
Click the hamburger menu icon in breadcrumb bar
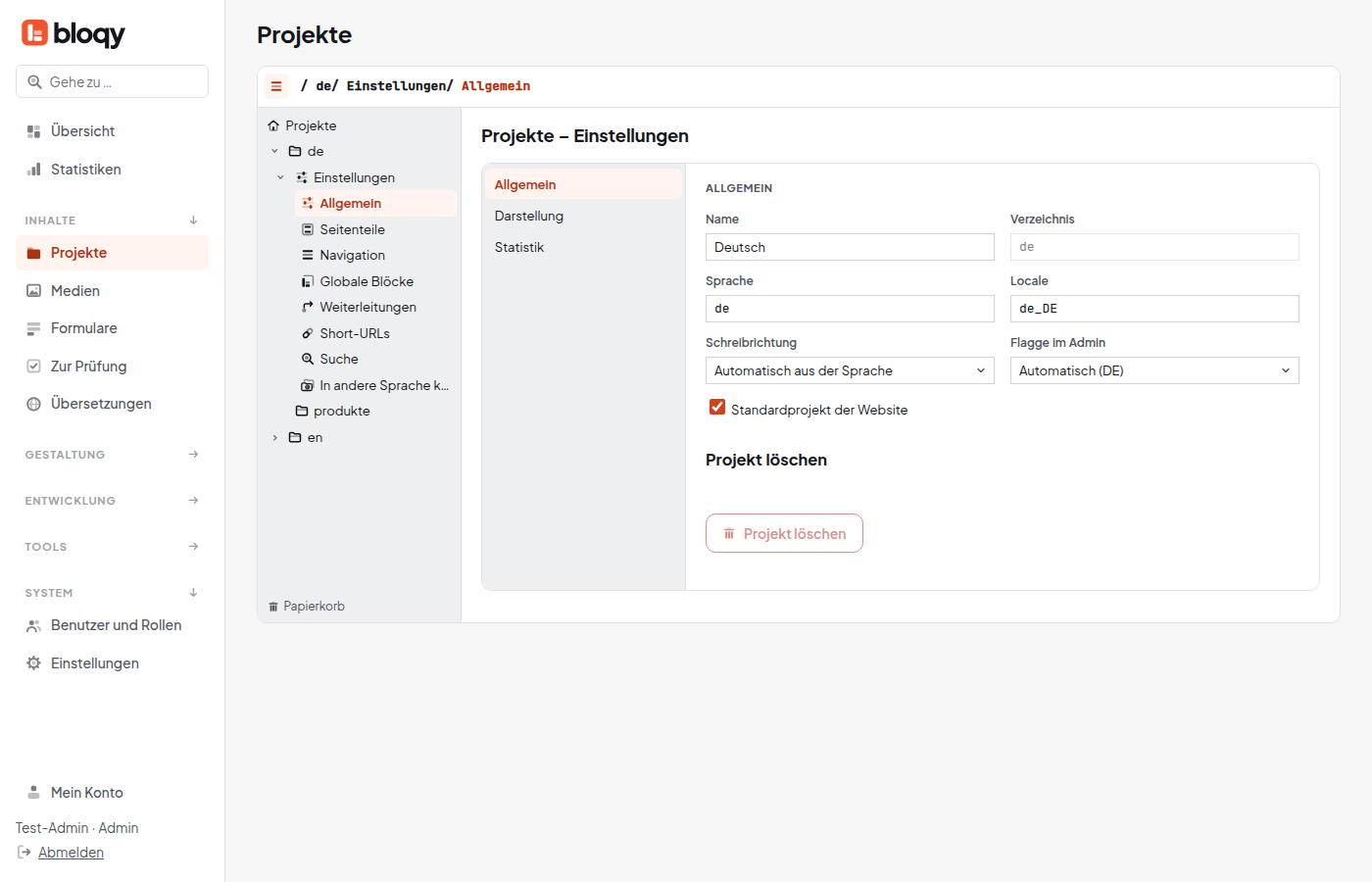coord(276,86)
